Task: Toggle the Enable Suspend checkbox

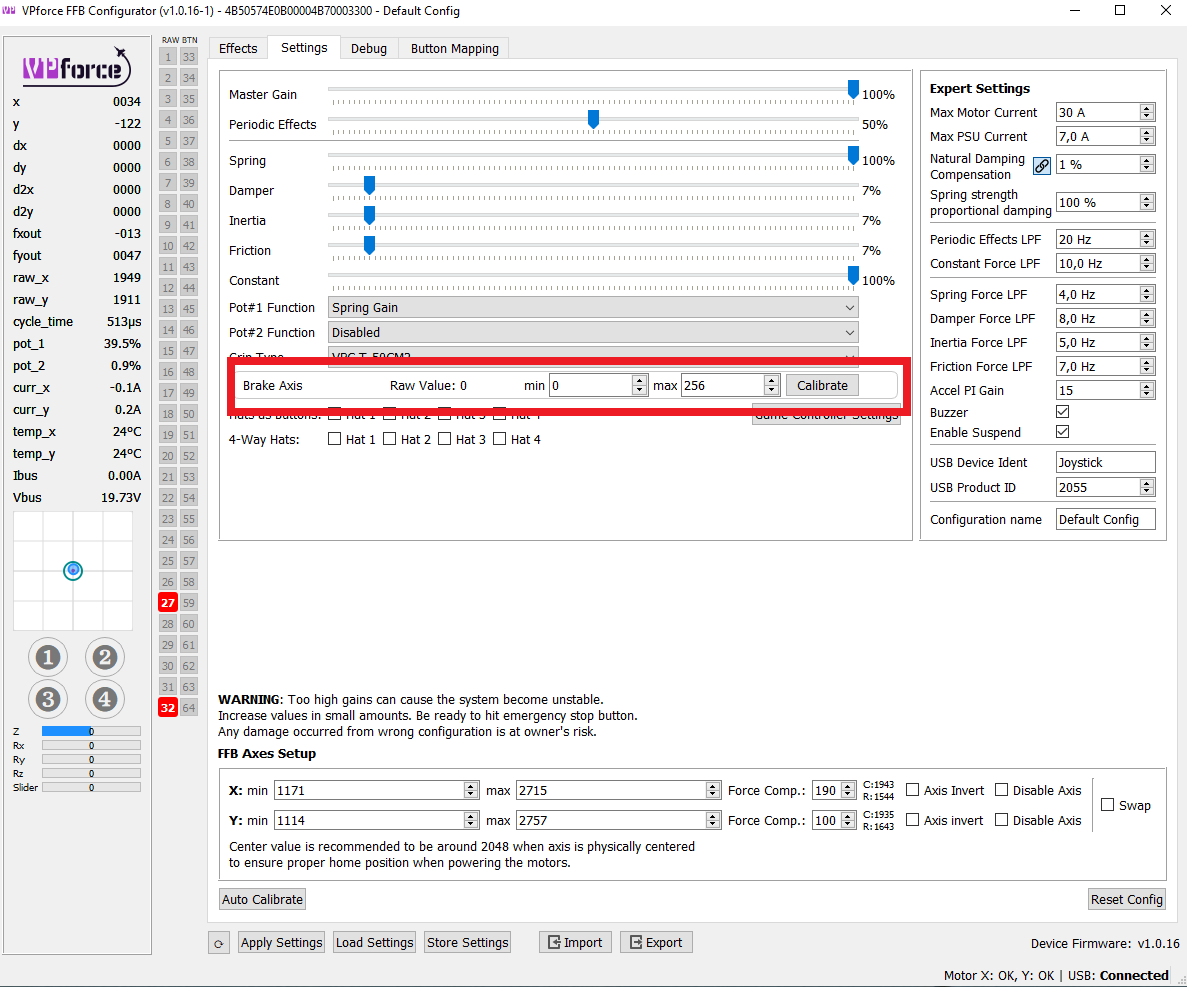Action: (1063, 431)
